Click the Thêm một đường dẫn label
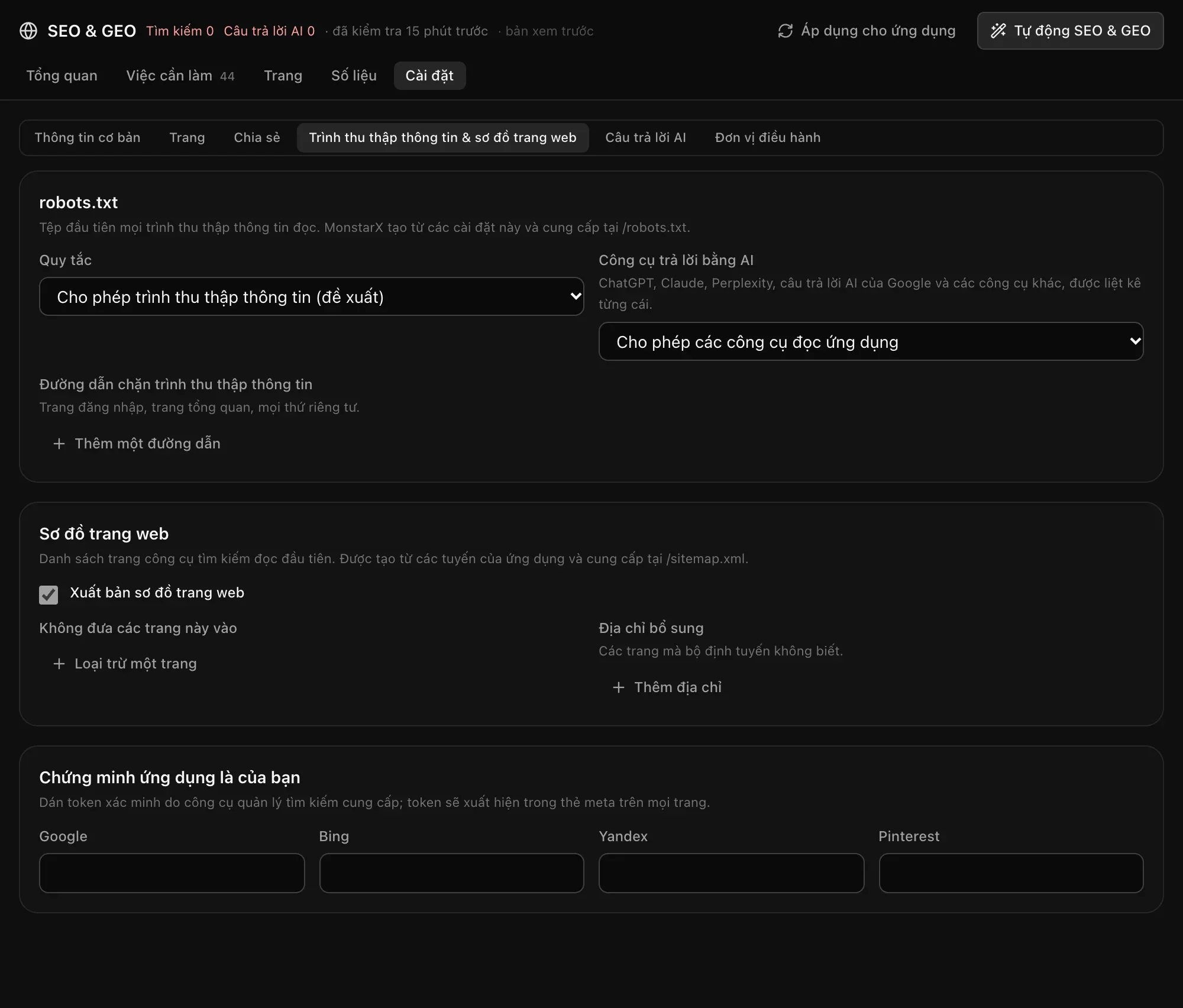Screen dimensions: 1183x1008 pos(147,444)
